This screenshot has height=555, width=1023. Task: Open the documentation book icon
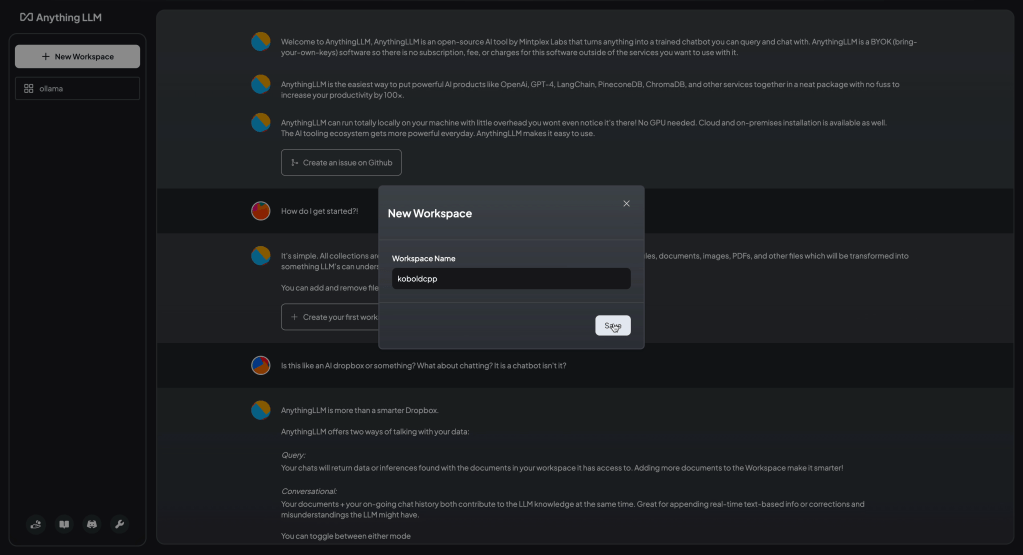(64, 524)
